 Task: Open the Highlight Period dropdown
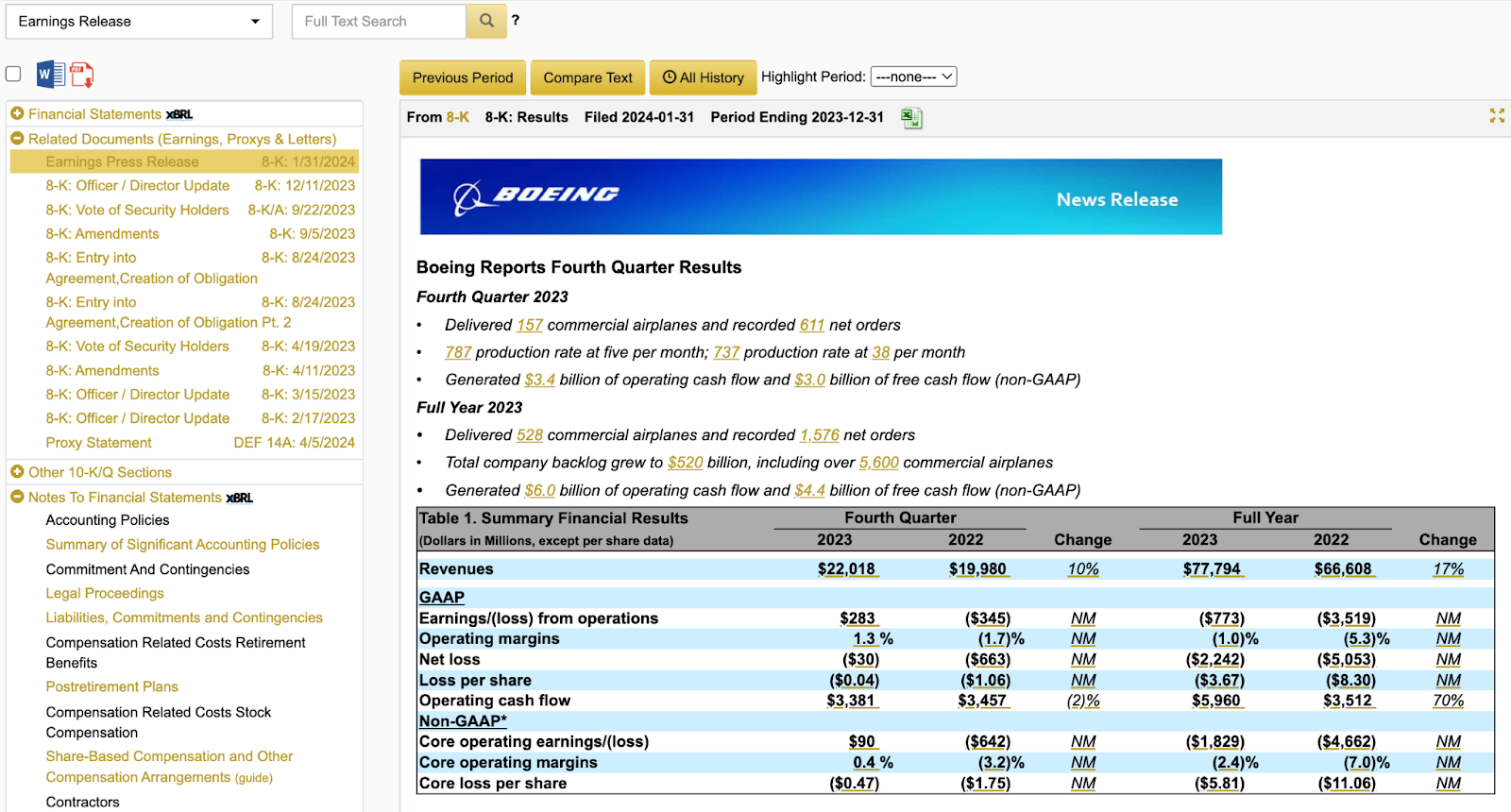[913, 76]
